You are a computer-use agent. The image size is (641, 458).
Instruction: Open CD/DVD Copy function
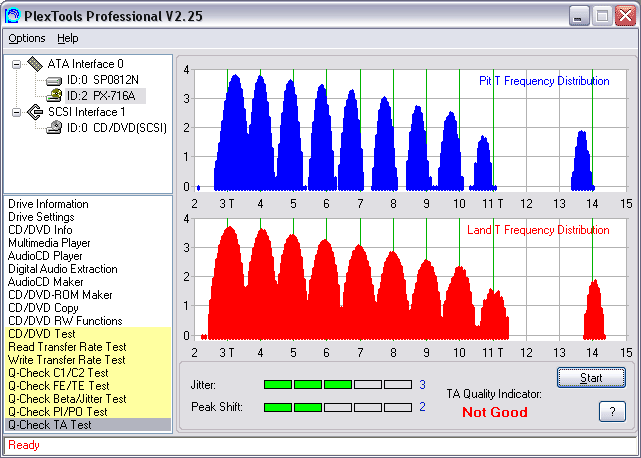point(43,308)
